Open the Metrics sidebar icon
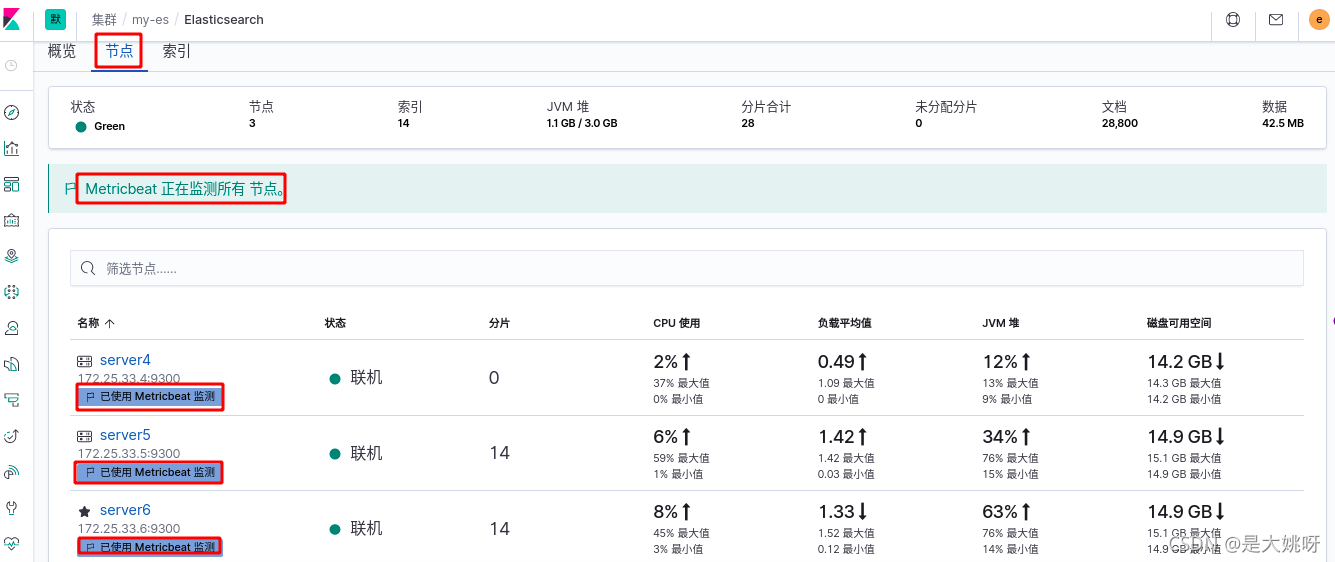This screenshot has height=562, width=1335. point(12,328)
